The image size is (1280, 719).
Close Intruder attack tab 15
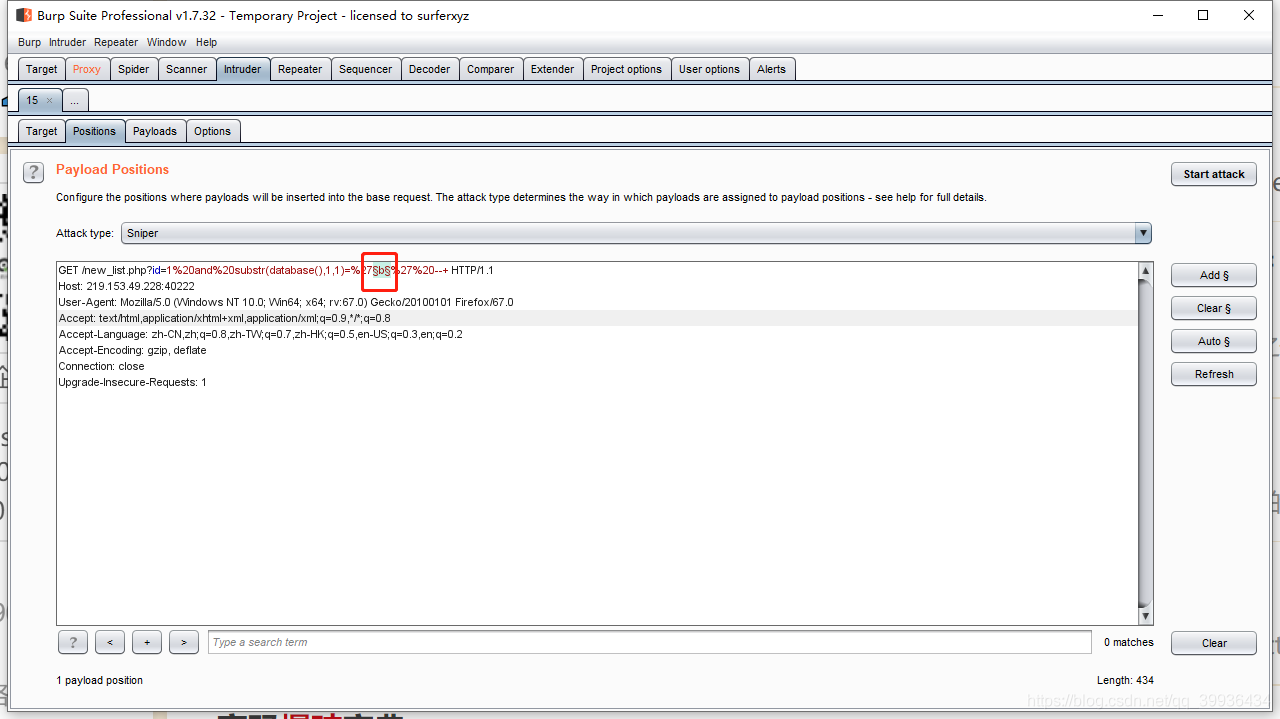pyautogui.click(x=50, y=100)
